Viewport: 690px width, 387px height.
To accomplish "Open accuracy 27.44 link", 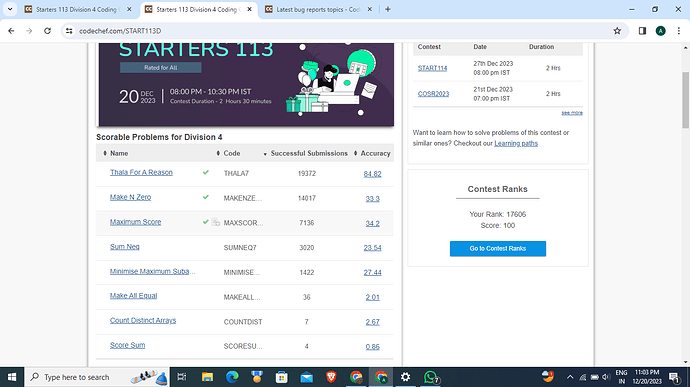I will pos(372,273).
